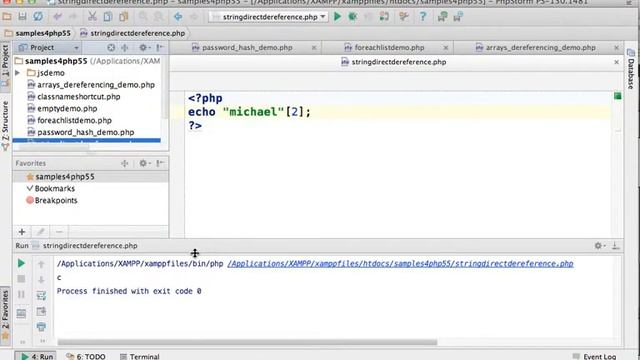Screen dimensions: 640x360
Task: Open foreachlistdemo.php in the project tree
Action: [74, 120]
